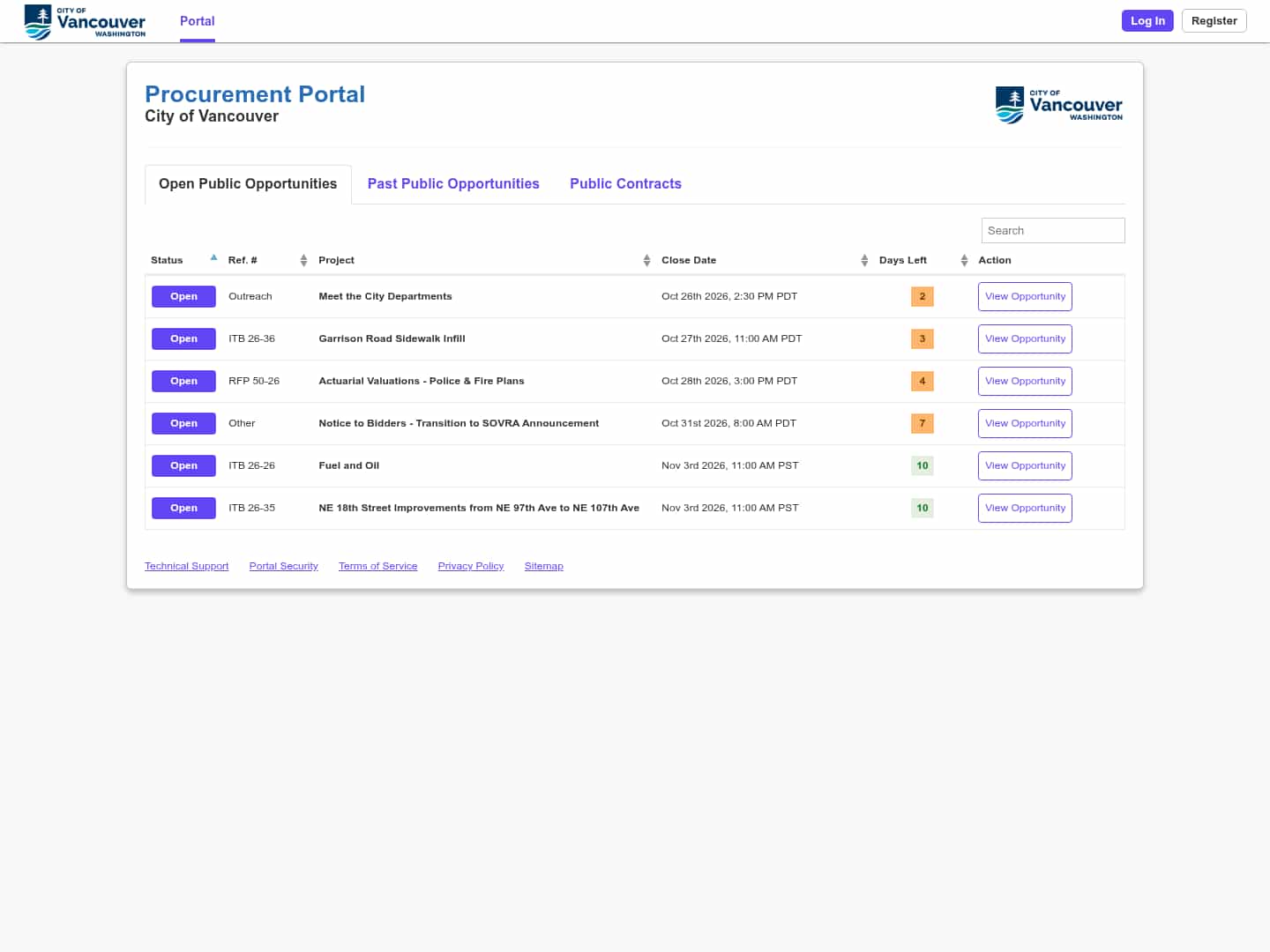Click the ITB 26-26 reference cell
Image resolution: width=1270 pixels, height=952 pixels.
(251, 465)
